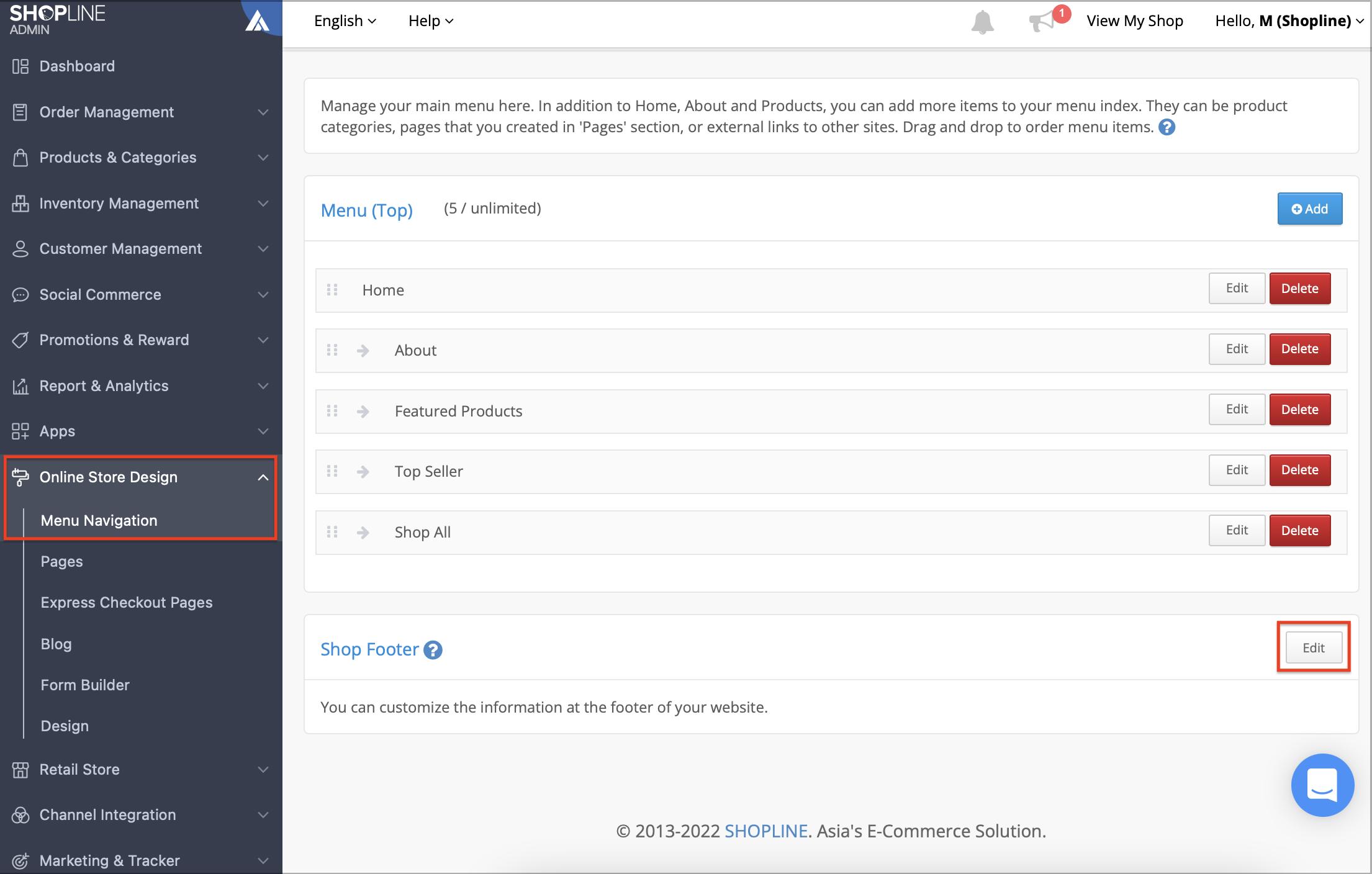Image resolution: width=1372 pixels, height=874 pixels.
Task: Expand the Inventory Management chevron
Action: pos(263,204)
